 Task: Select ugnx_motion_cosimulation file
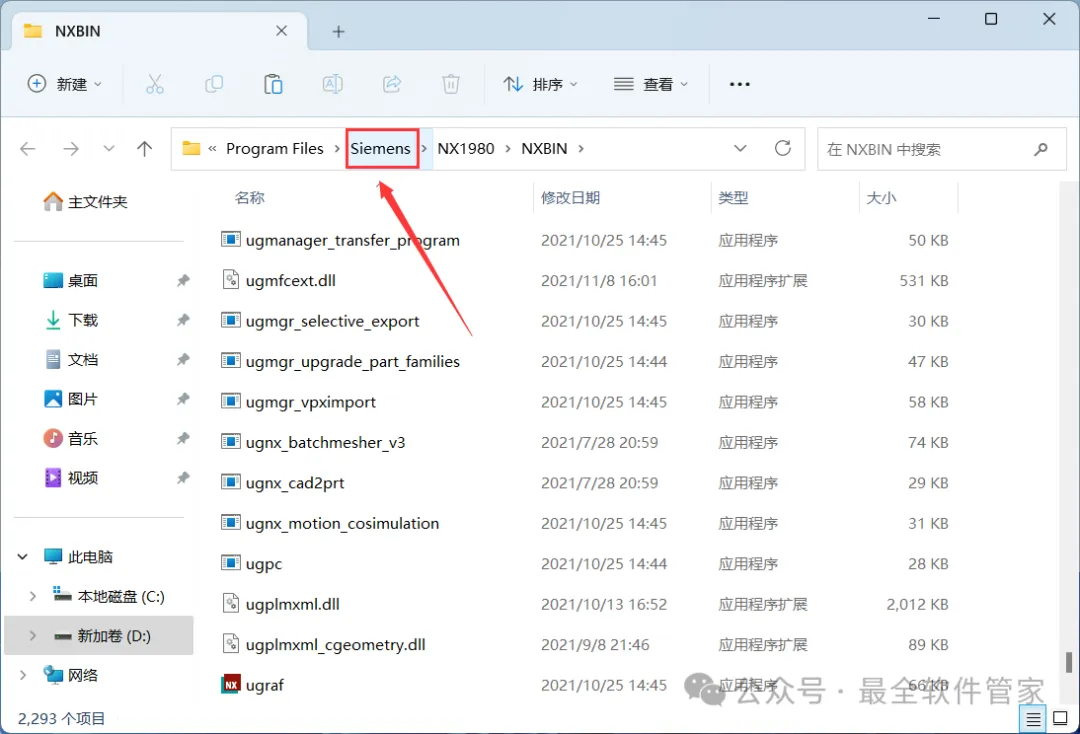click(x=342, y=523)
